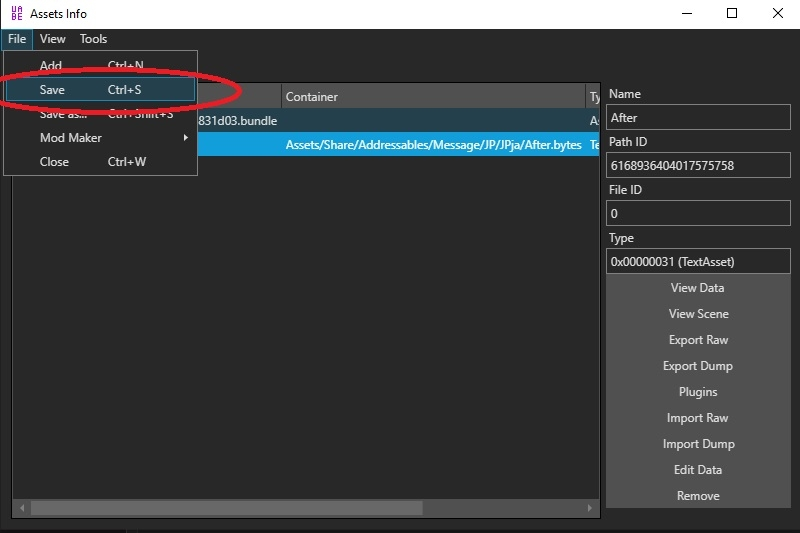Open the File menu
800x533 pixels.
pos(17,39)
